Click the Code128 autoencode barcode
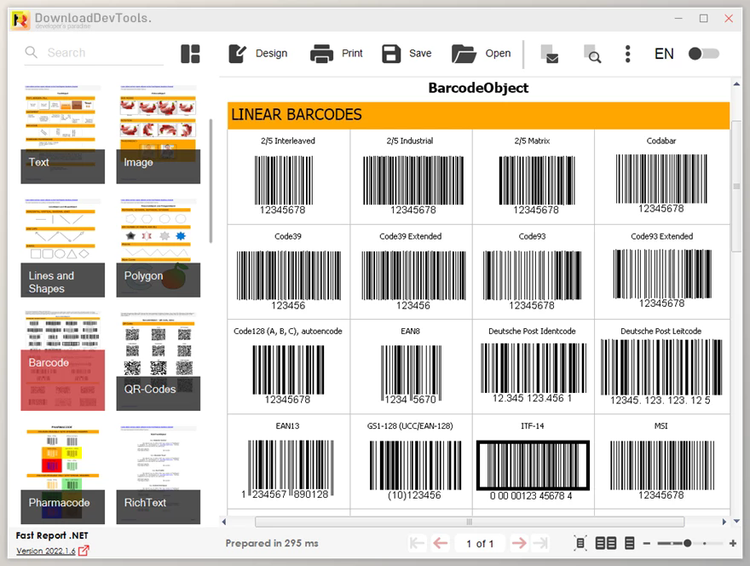The image size is (750, 566). 288,375
